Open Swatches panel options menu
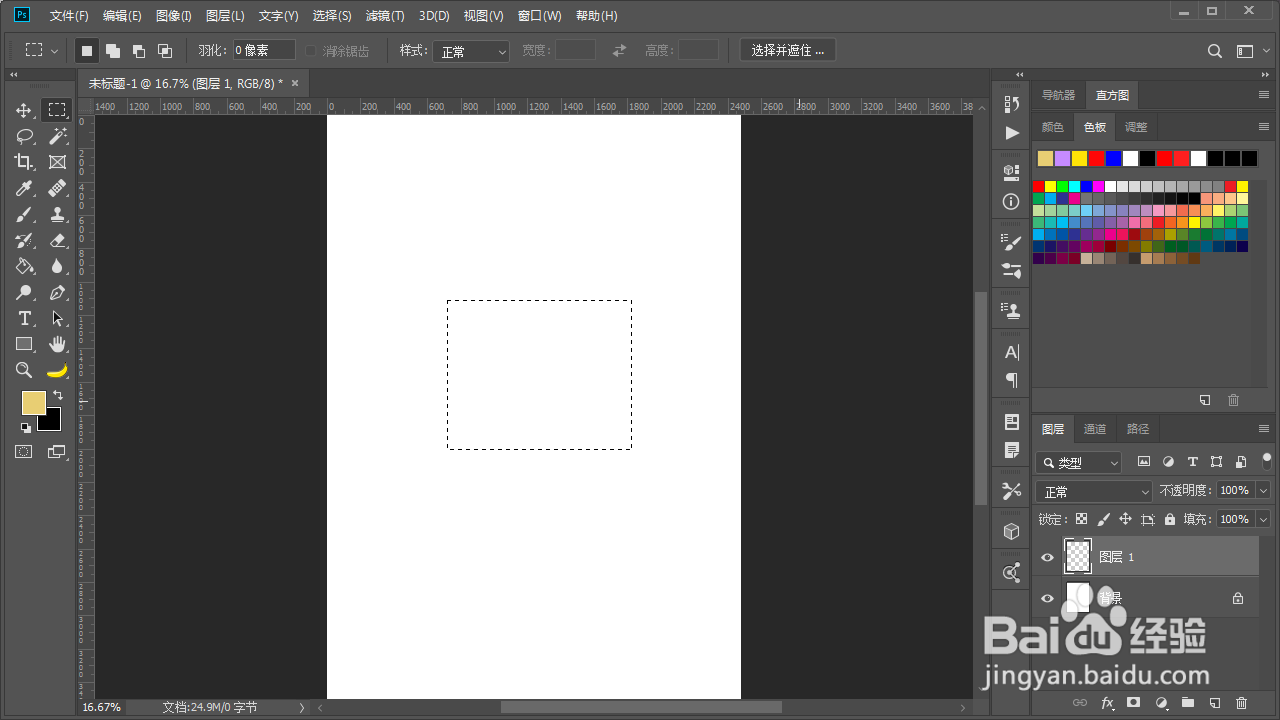Viewport: 1280px width, 720px height. click(x=1264, y=127)
